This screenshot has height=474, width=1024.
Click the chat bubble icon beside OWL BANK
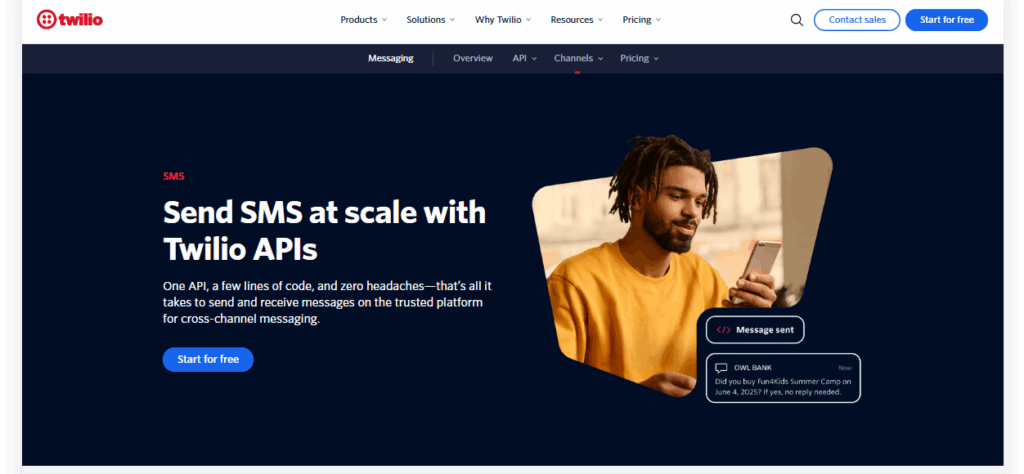coord(721,368)
